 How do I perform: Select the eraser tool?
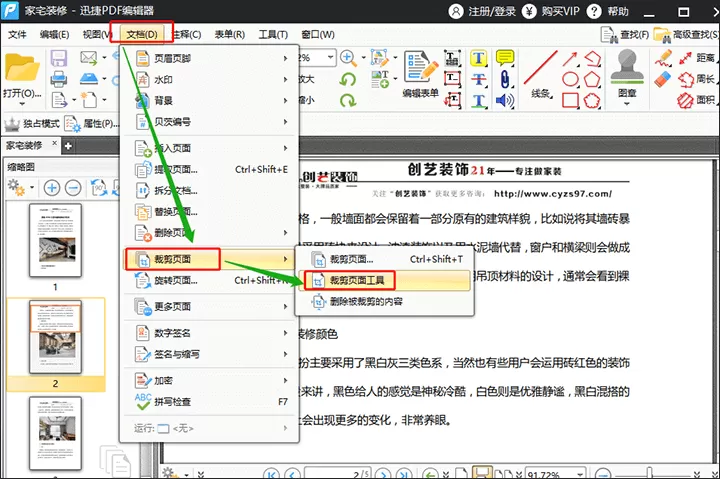(x=663, y=79)
